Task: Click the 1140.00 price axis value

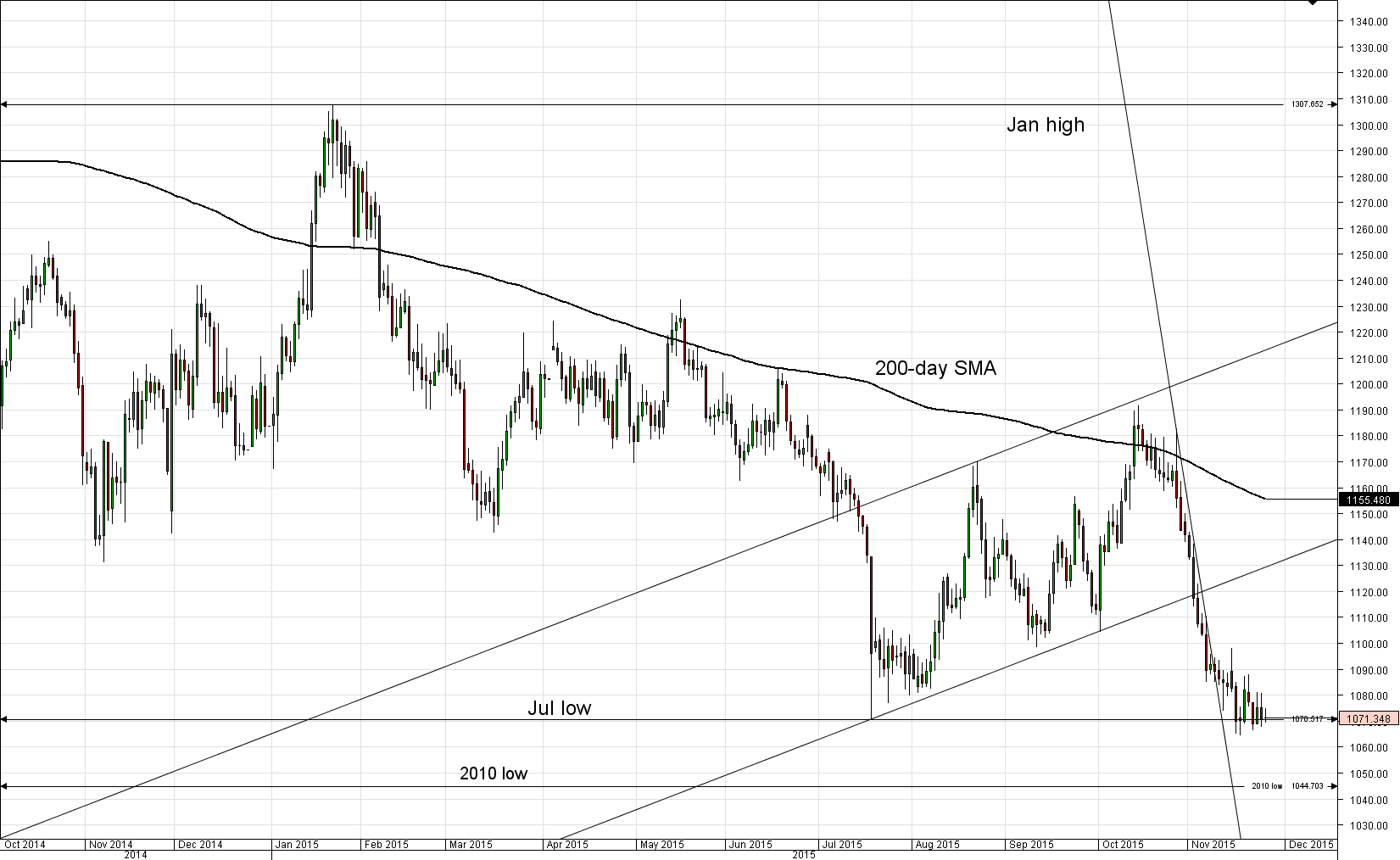Action: [x=1370, y=540]
